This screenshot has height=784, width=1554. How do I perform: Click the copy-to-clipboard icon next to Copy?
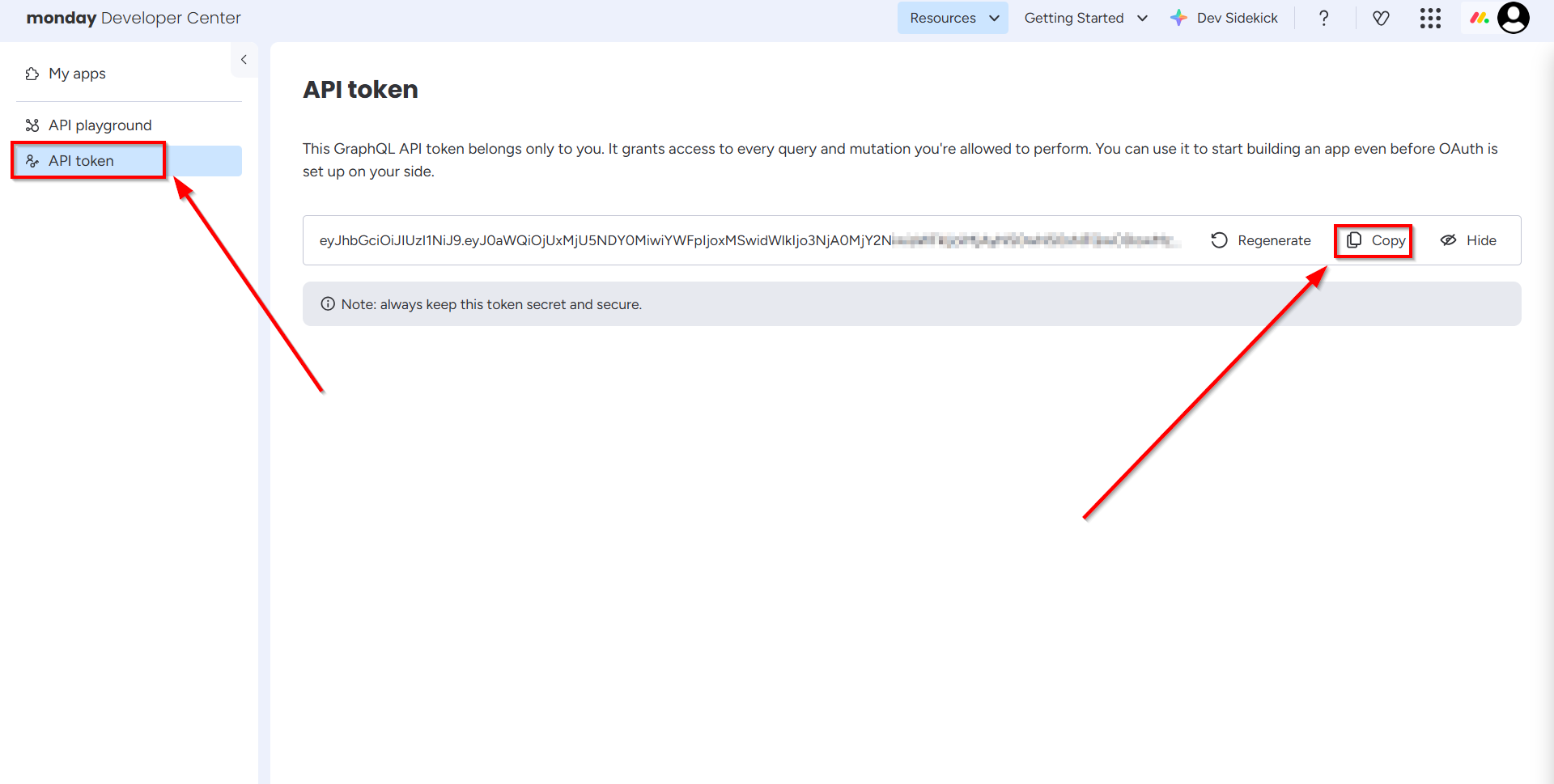click(1355, 240)
